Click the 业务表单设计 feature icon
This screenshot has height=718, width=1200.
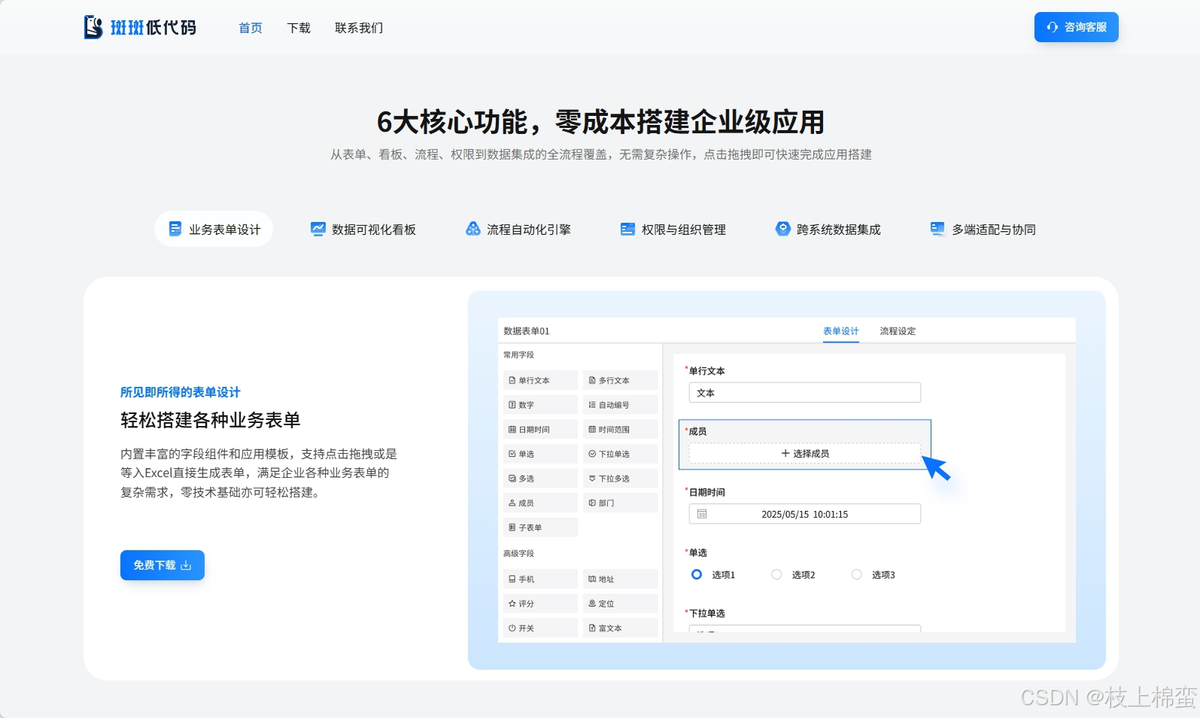[x=176, y=229]
